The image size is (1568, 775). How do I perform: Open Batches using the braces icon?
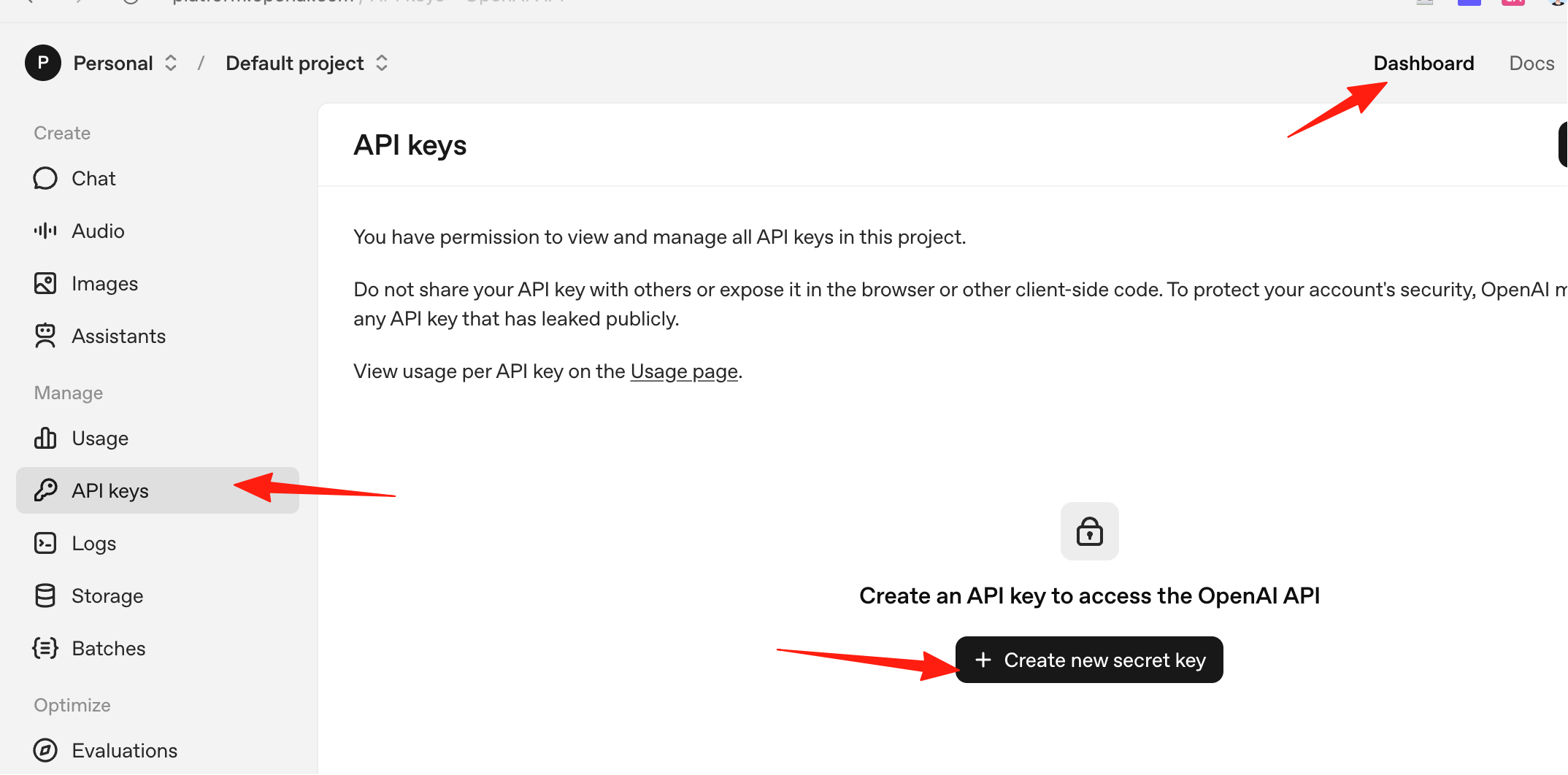point(45,648)
